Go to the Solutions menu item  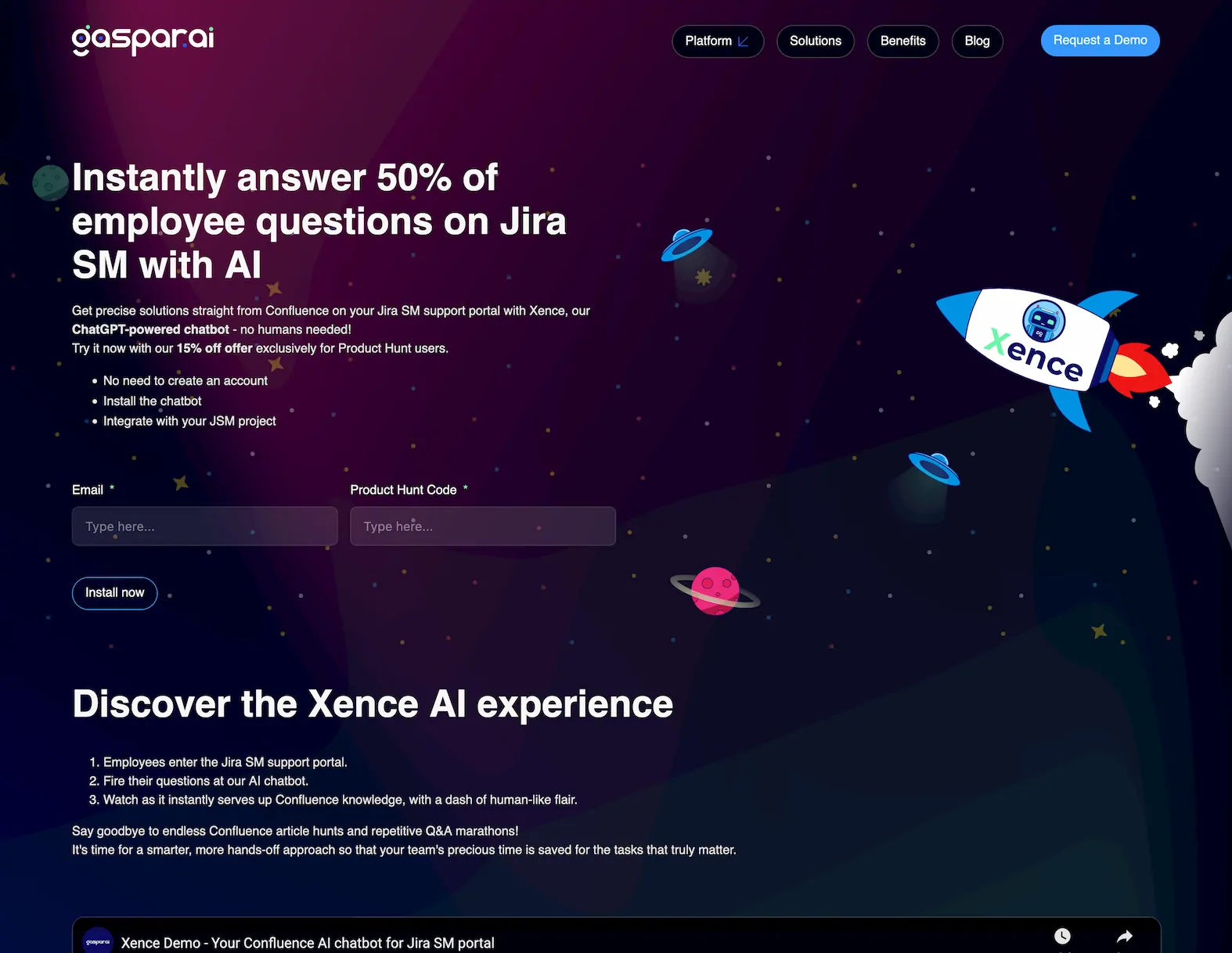816,41
